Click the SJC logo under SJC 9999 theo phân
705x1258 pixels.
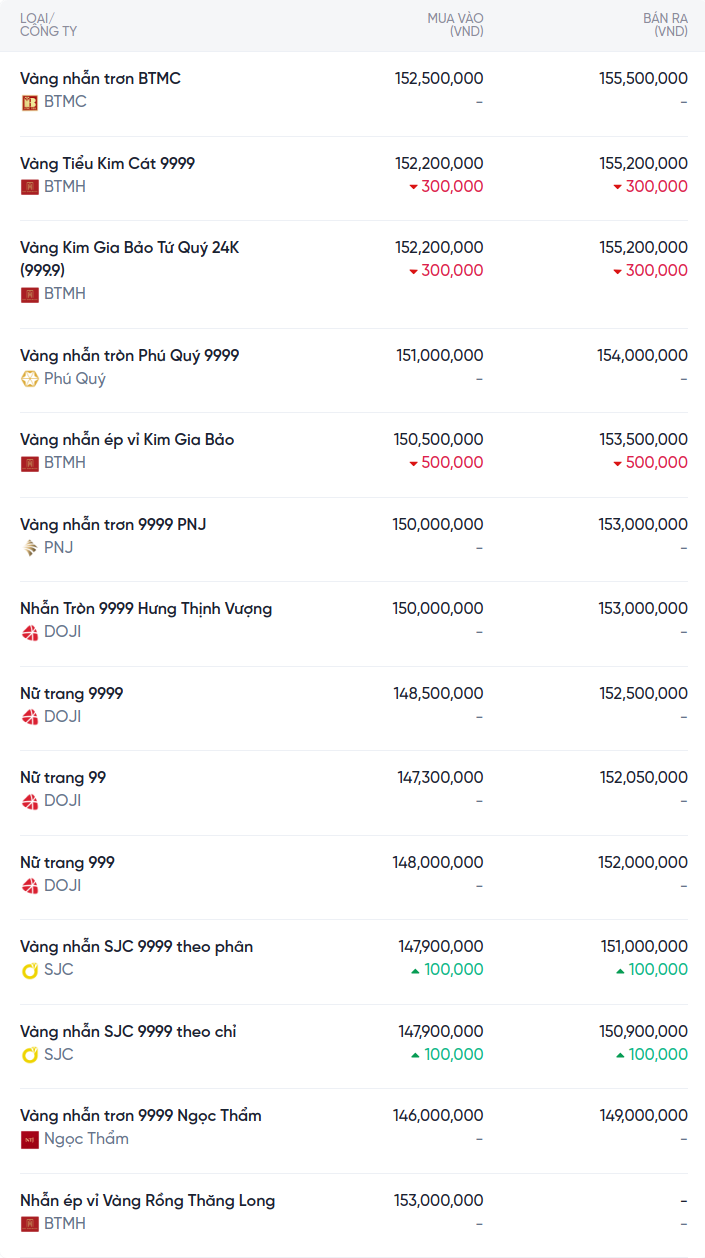(30, 970)
